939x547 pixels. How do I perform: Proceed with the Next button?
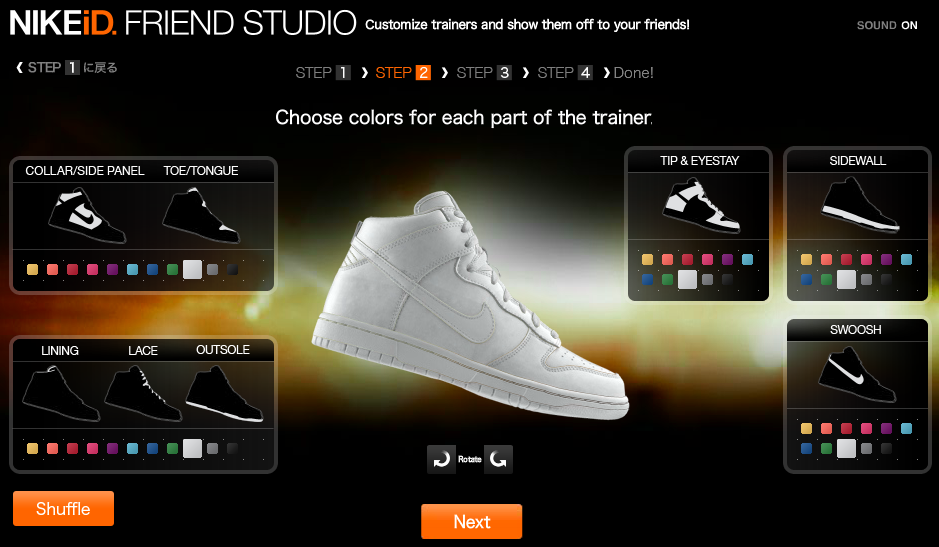472,521
